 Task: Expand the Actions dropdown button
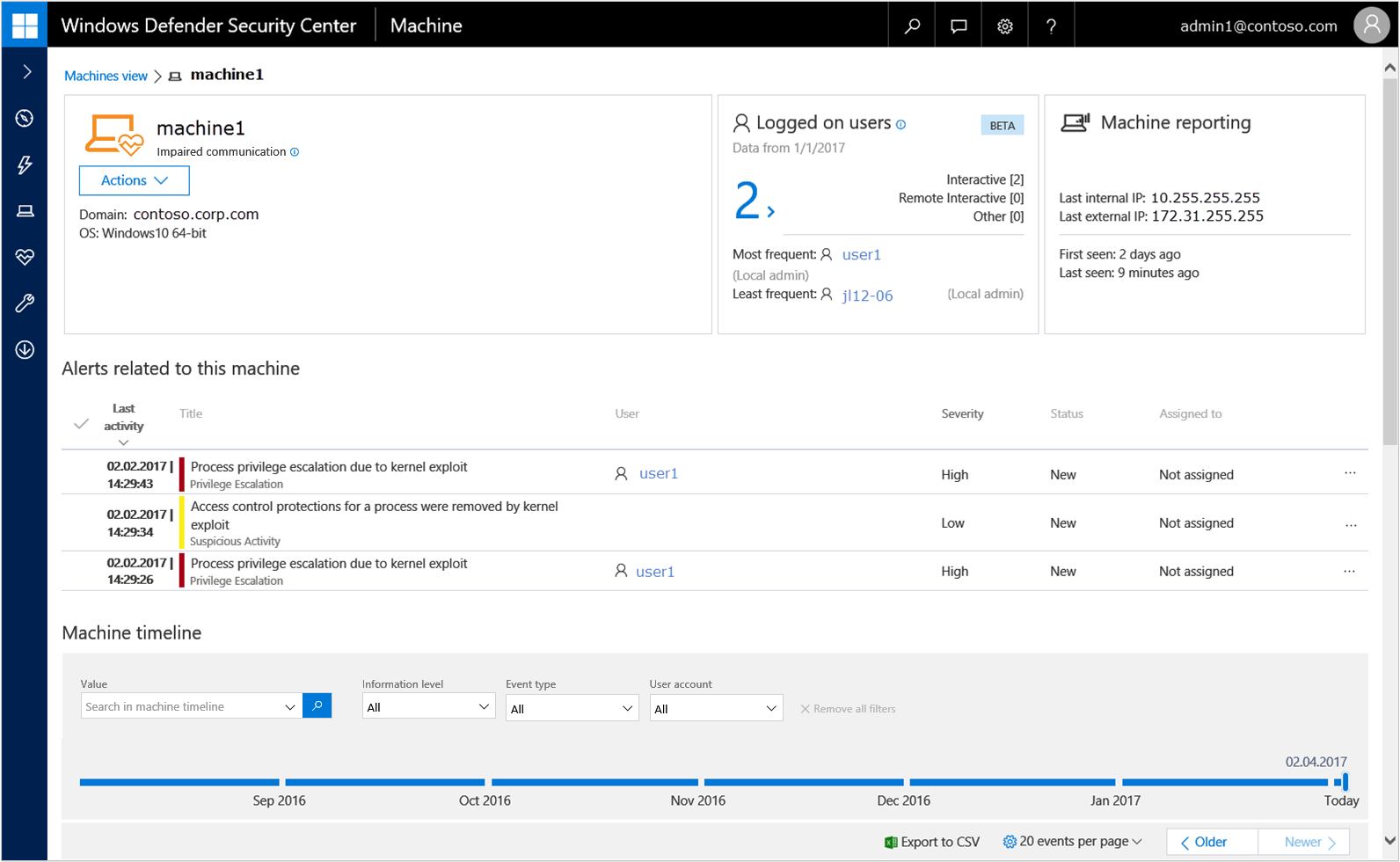pyautogui.click(x=134, y=180)
